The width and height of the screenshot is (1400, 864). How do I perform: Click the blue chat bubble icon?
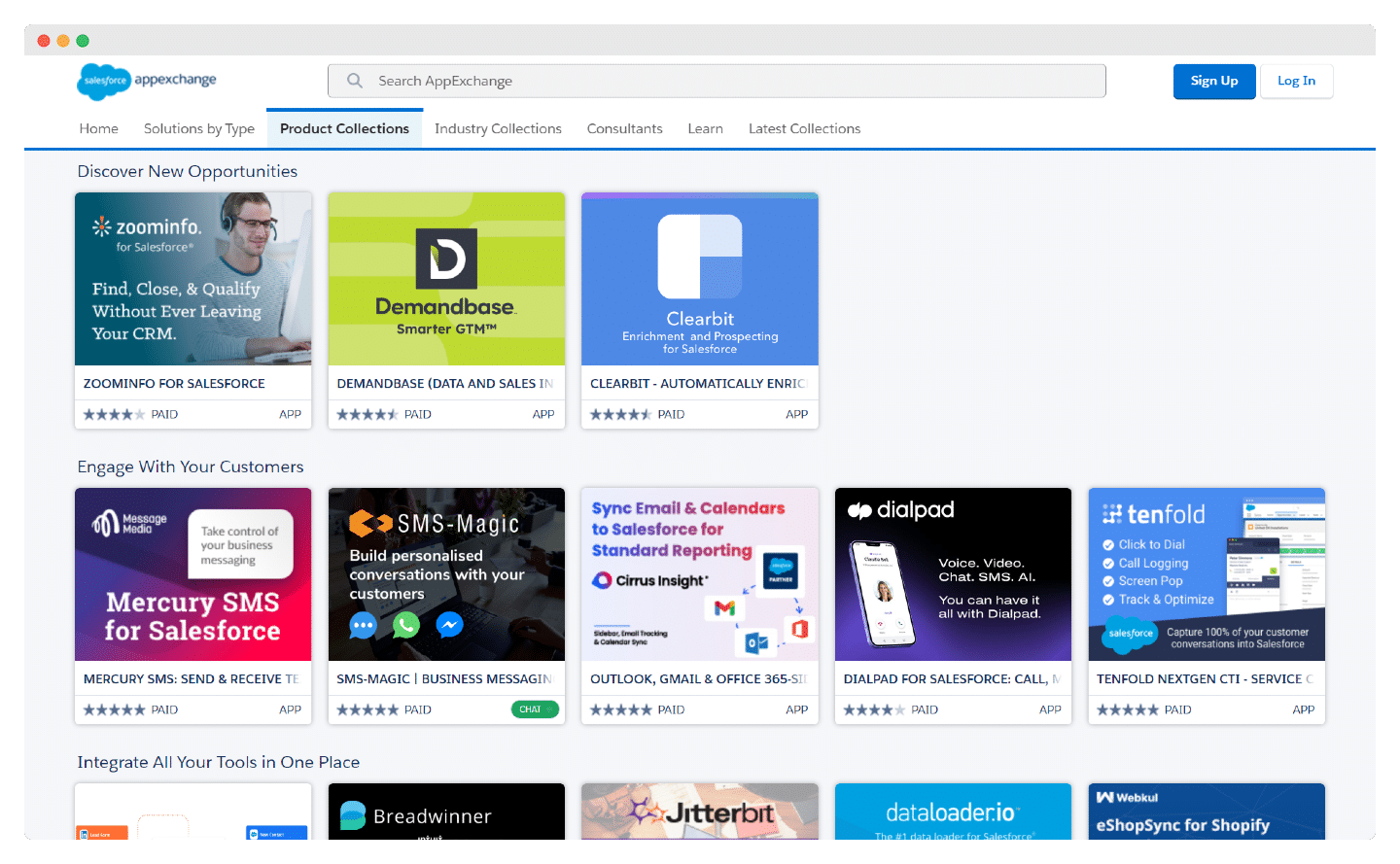pos(363,625)
